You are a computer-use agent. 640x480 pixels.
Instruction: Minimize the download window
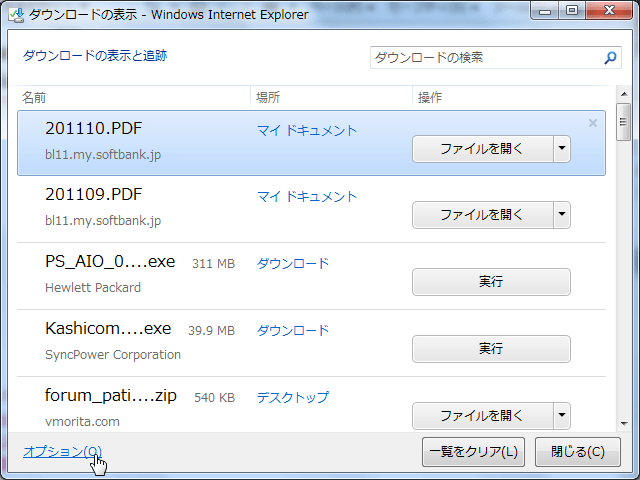coord(545,11)
